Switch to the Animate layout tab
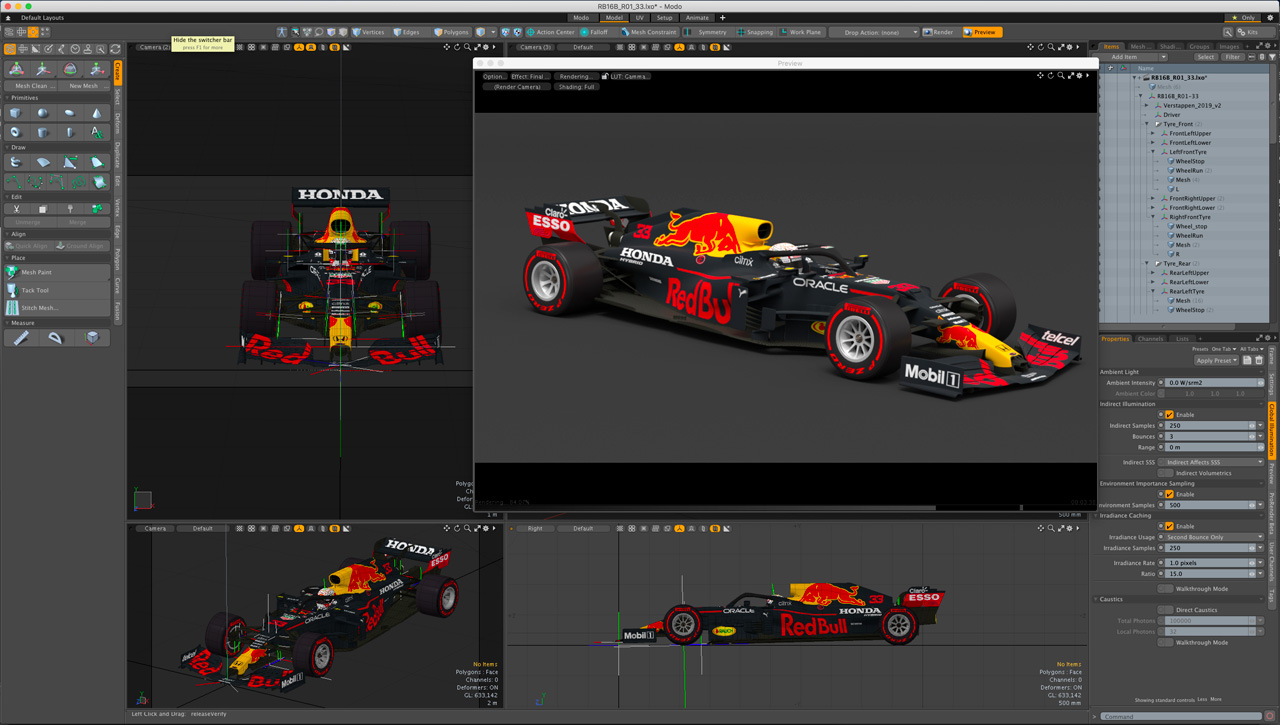 click(697, 18)
